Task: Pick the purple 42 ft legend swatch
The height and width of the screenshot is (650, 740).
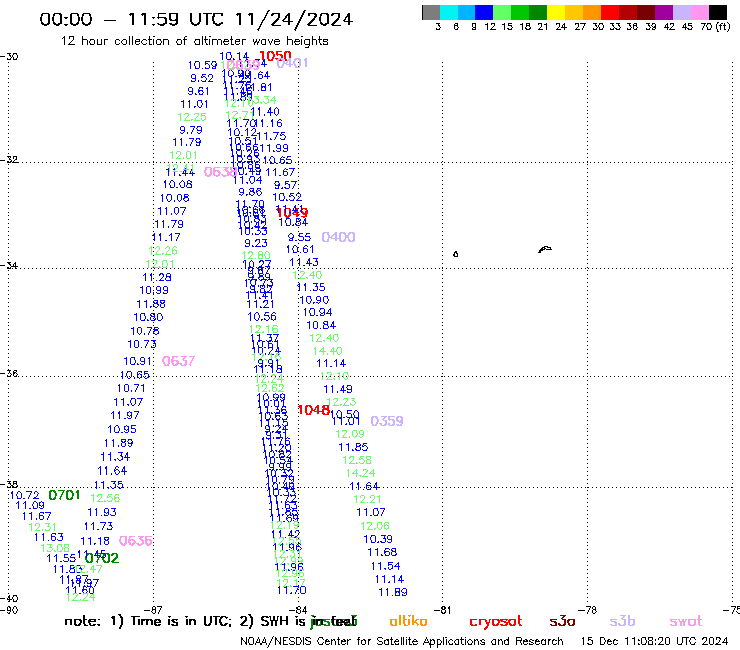Action: [664, 12]
